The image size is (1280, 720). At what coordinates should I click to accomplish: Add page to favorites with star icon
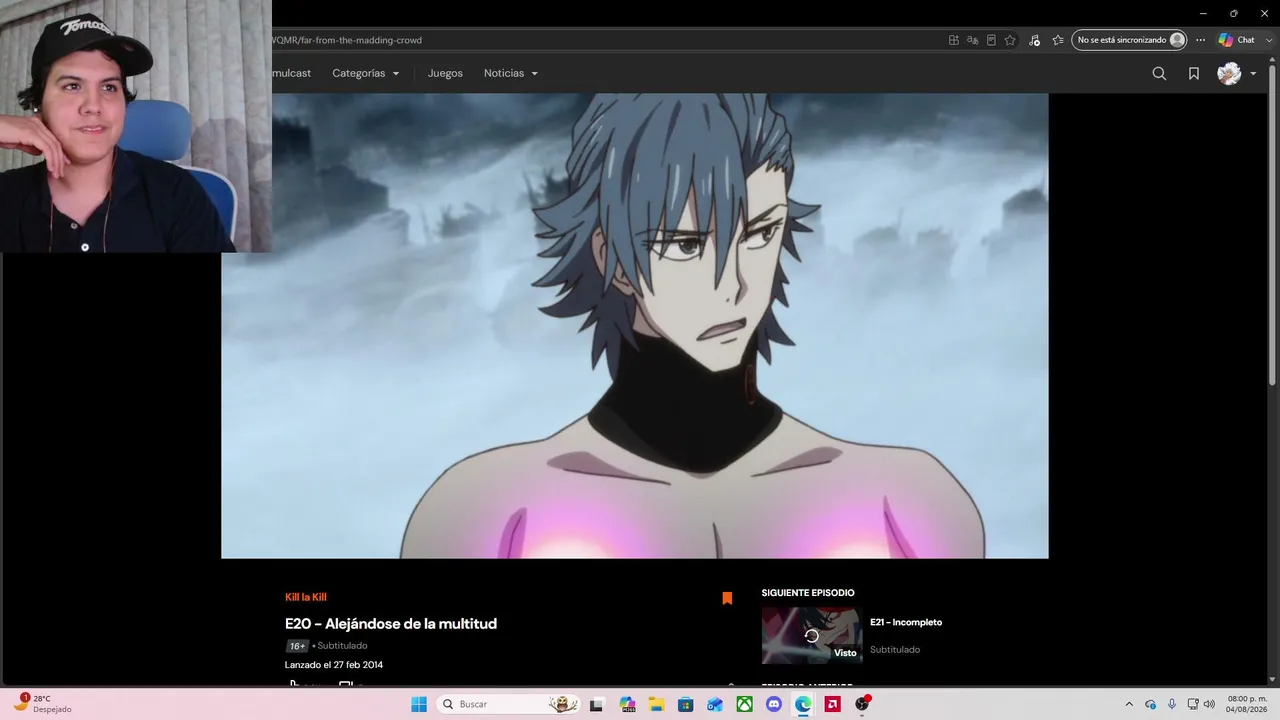[x=1010, y=40]
